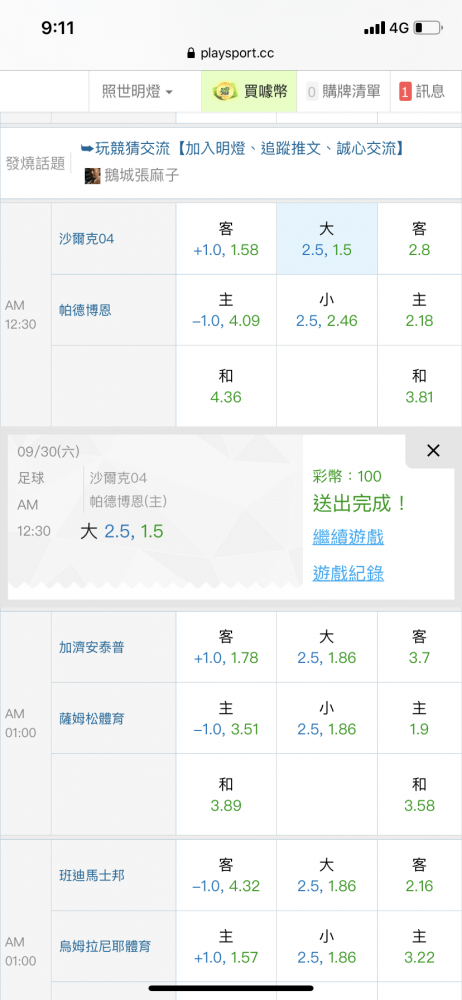Select 大 2.5, 1.5 for 沙爾克04 match

[x=327, y=239]
